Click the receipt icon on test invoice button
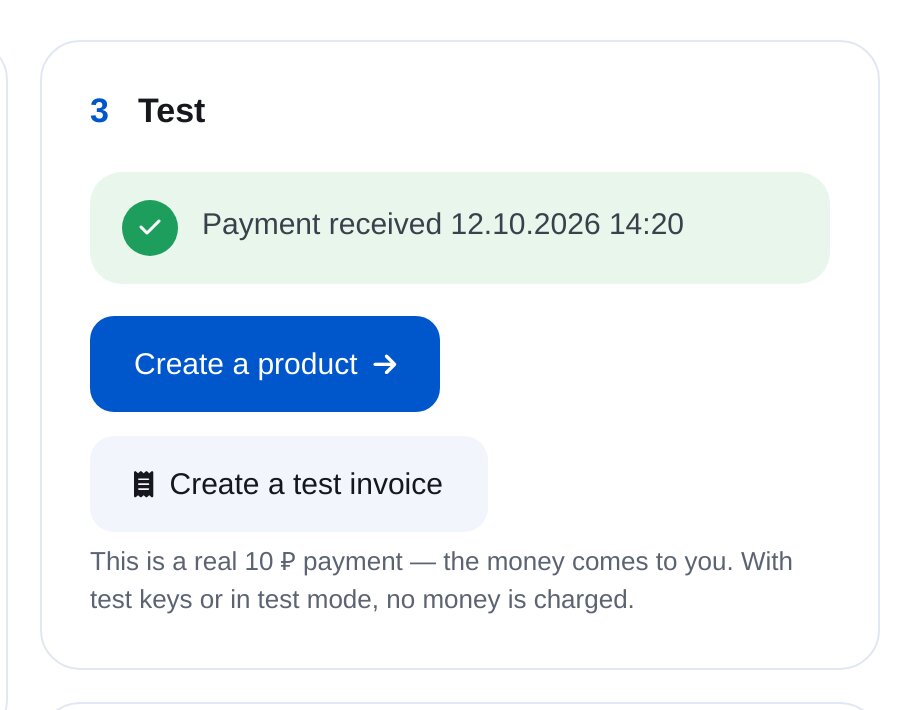The width and height of the screenshot is (920, 710). (144, 484)
